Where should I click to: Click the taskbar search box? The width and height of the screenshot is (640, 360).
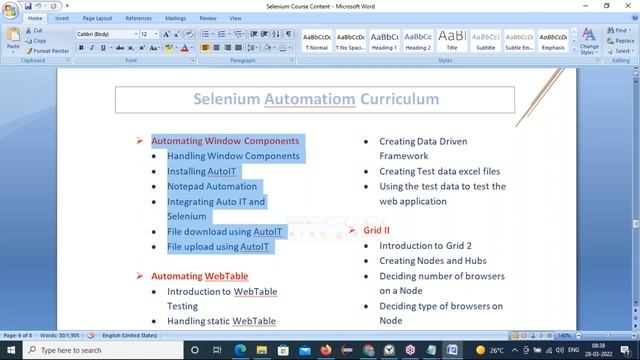pos(103,350)
